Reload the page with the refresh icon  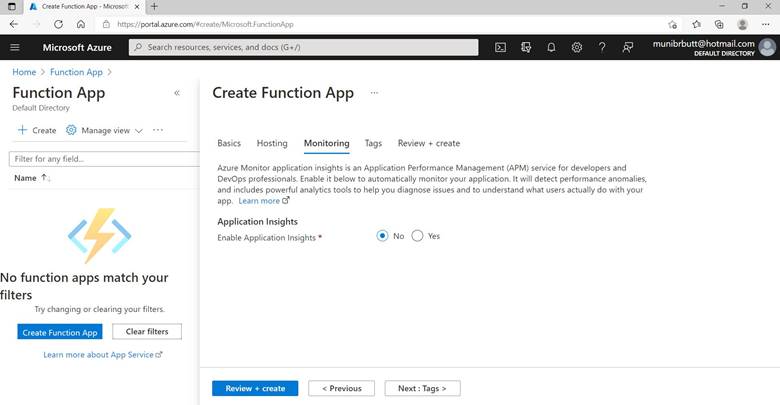[58, 24]
